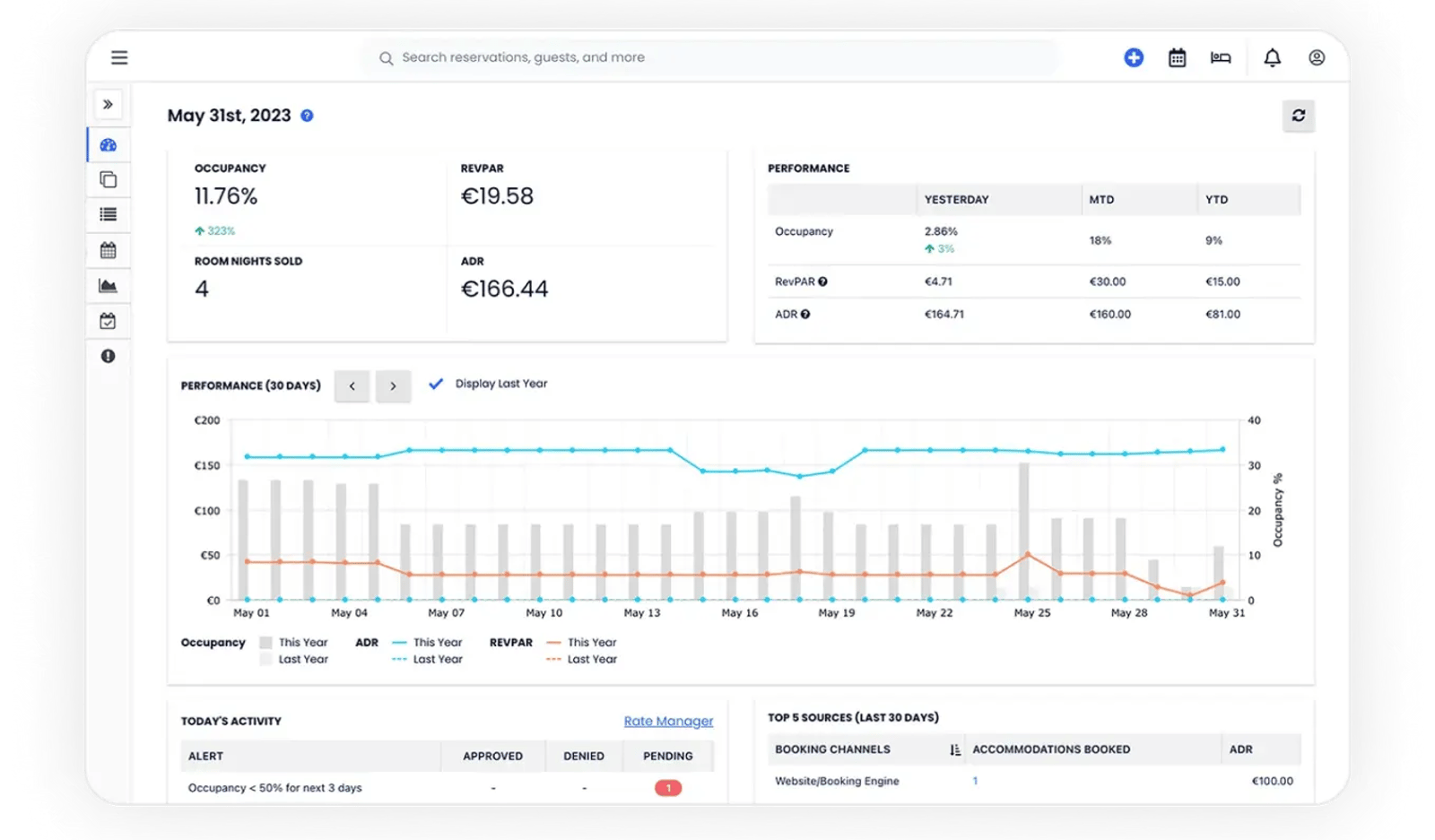
Task: Toggle ADR This Year legend
Action: click(x=427, y=643)
